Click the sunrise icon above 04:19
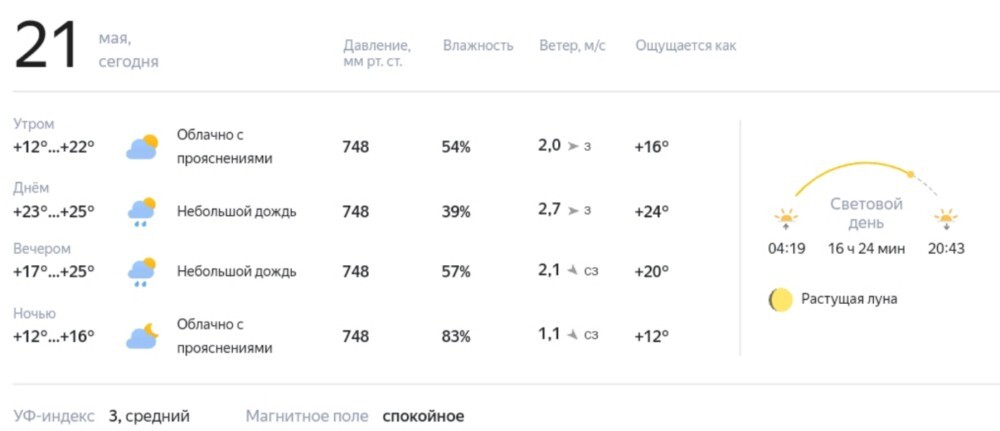This screenshot has width=1000, height=431. [x=786, y=219]
